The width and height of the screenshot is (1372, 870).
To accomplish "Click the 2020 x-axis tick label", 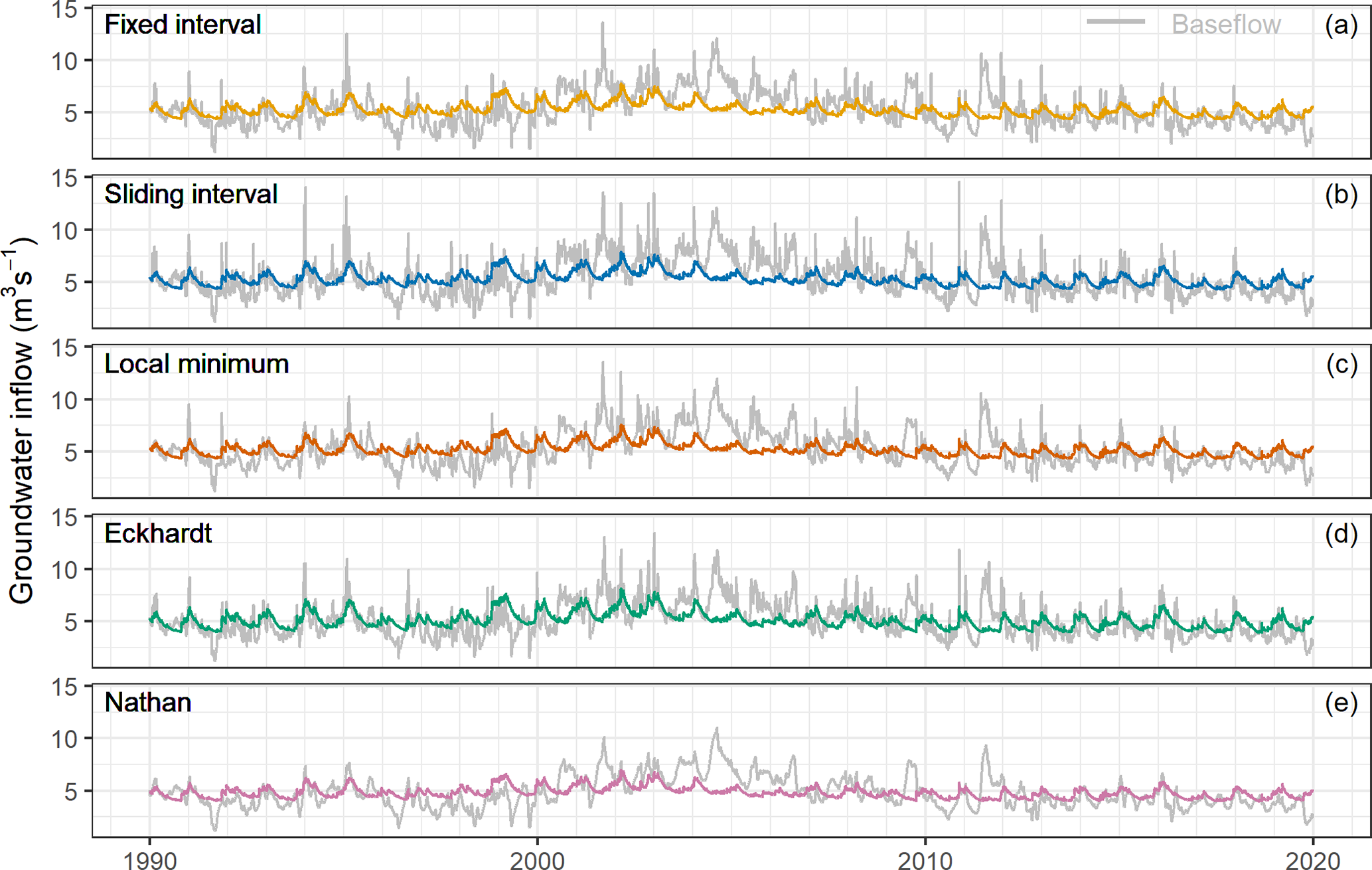I will [x=1312, y=860].
